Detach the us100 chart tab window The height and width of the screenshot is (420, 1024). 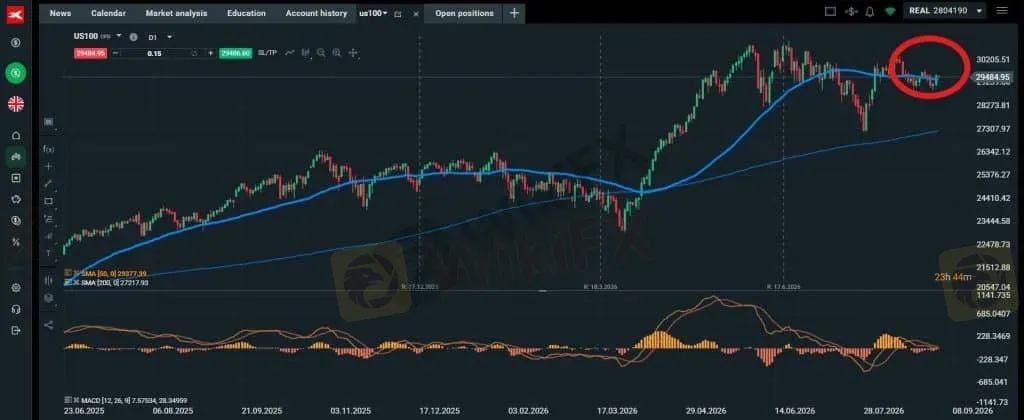pyautogui.click(x=398, y=13)
